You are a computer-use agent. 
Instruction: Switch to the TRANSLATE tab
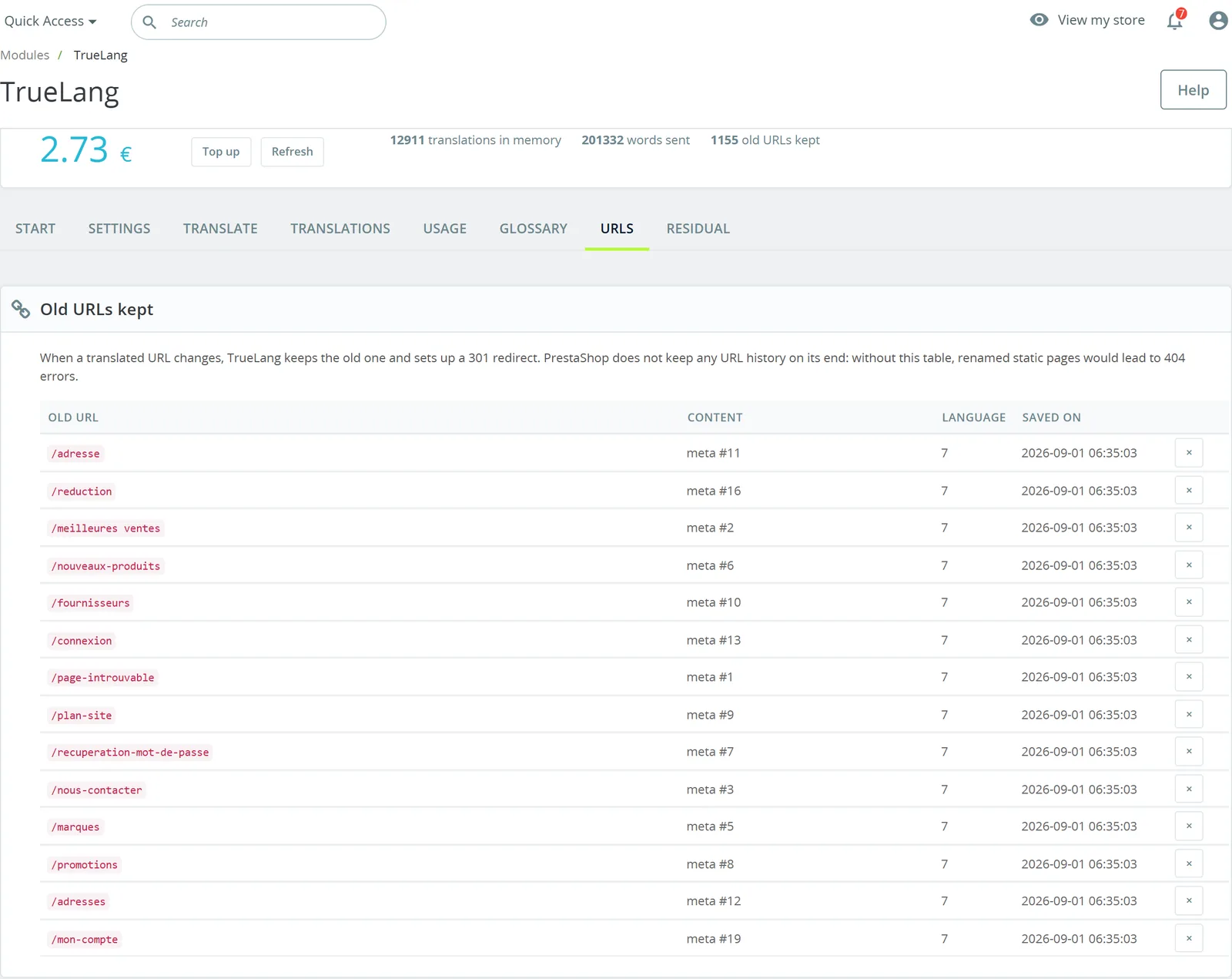220,229
